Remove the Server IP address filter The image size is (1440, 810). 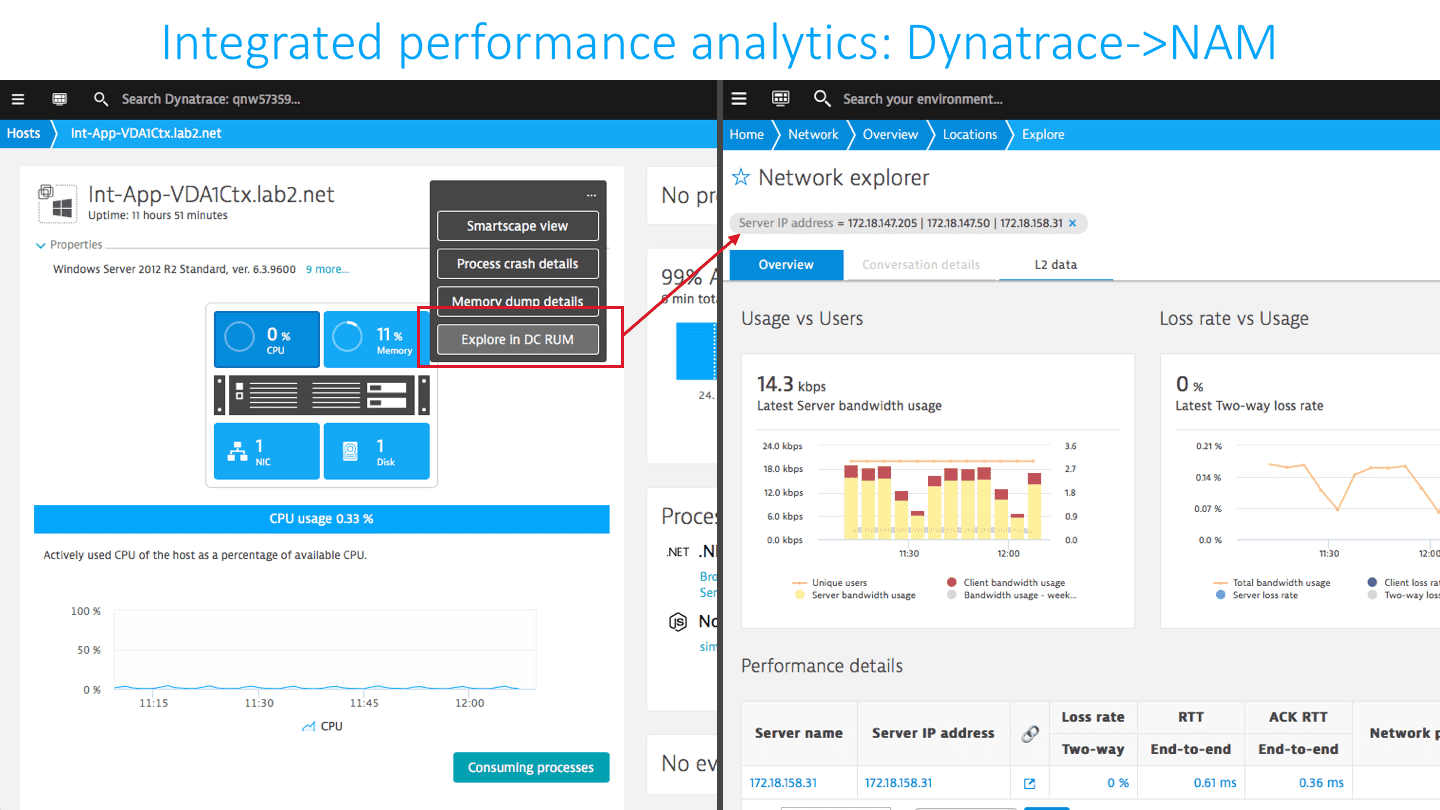(1073, 223)
